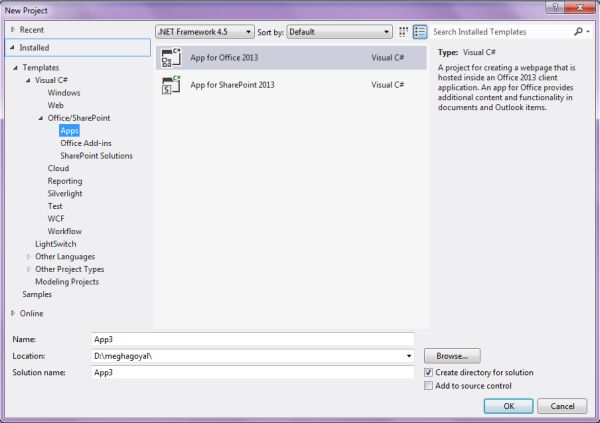
Task: Select App for SharePoint 2013 template
Action: tap(291, 85)
